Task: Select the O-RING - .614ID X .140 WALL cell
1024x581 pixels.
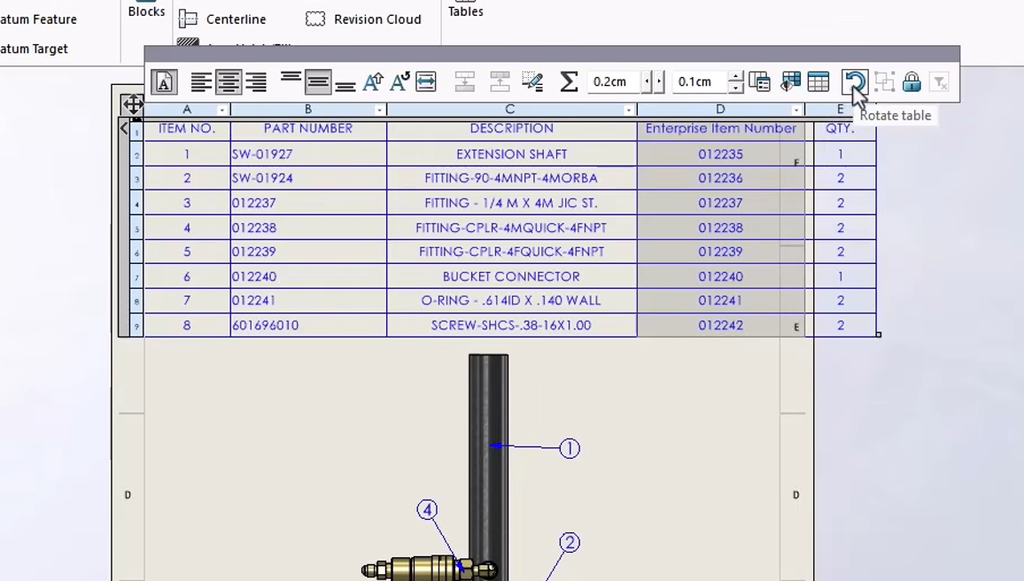Action: click(512, 300)
